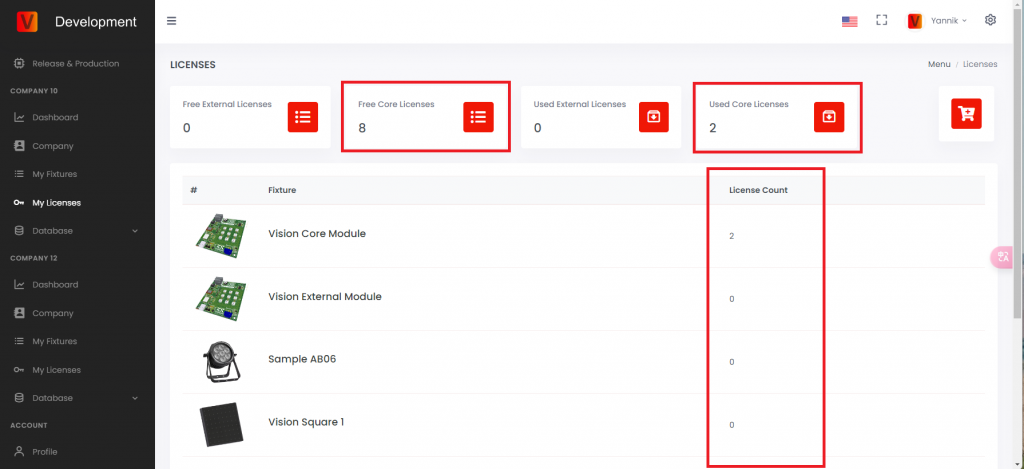Open Dashboard under Company 12

(54, 285)
